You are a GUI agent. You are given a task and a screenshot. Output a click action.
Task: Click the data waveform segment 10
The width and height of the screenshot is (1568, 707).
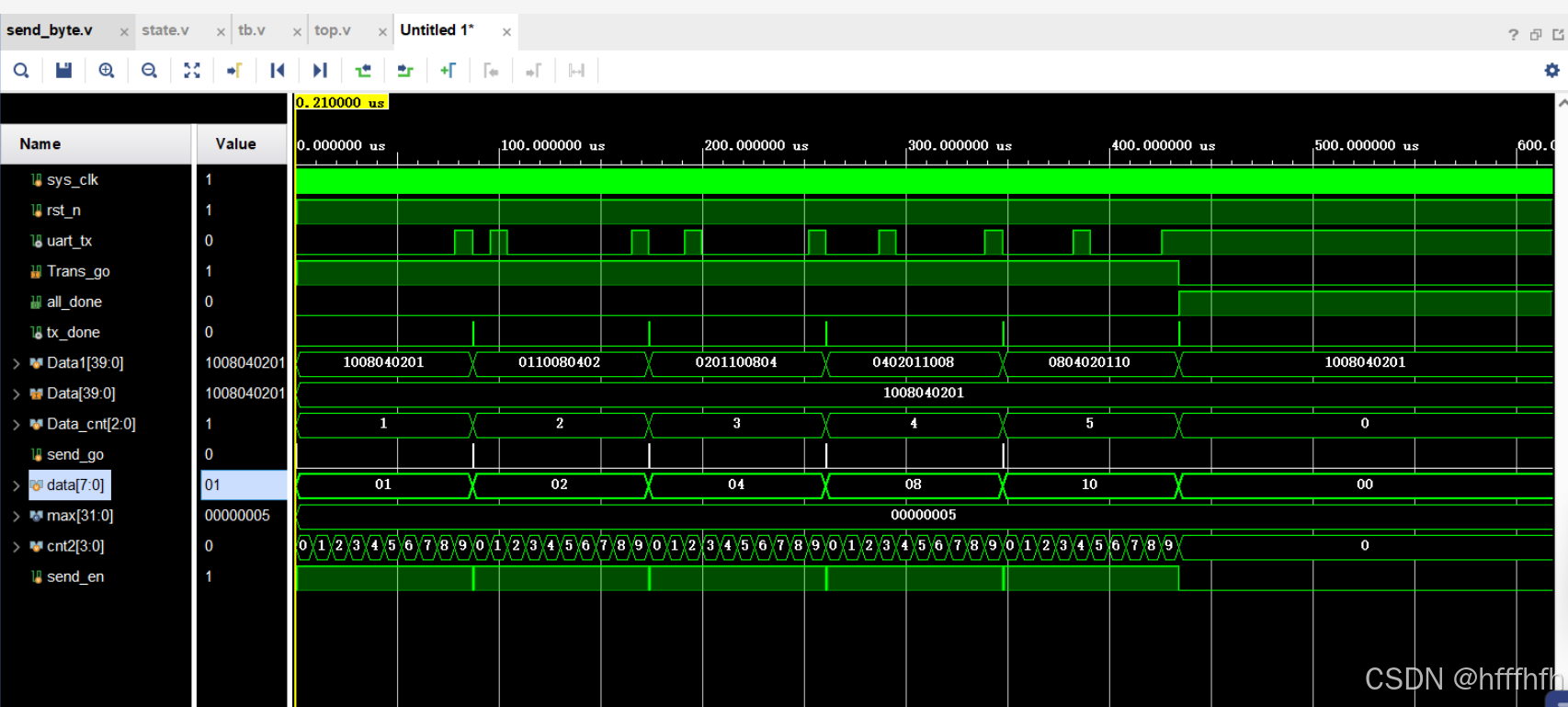[1089, 485]
